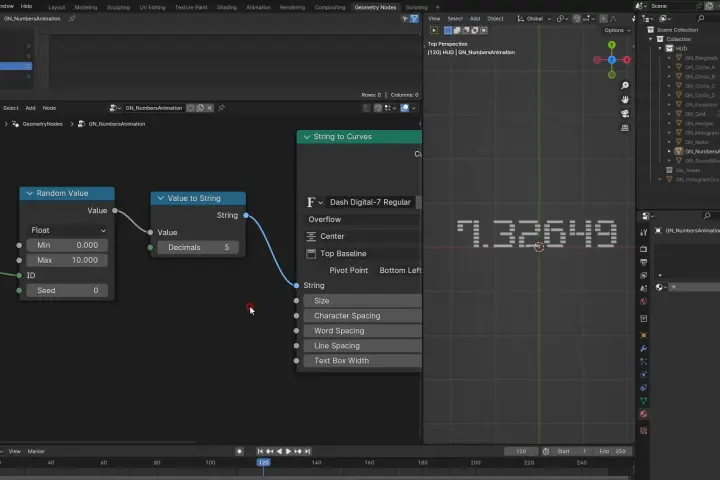The image size is (720, 480).
Task: Toggle use preview range clock icon
Action: click(546, 452)
